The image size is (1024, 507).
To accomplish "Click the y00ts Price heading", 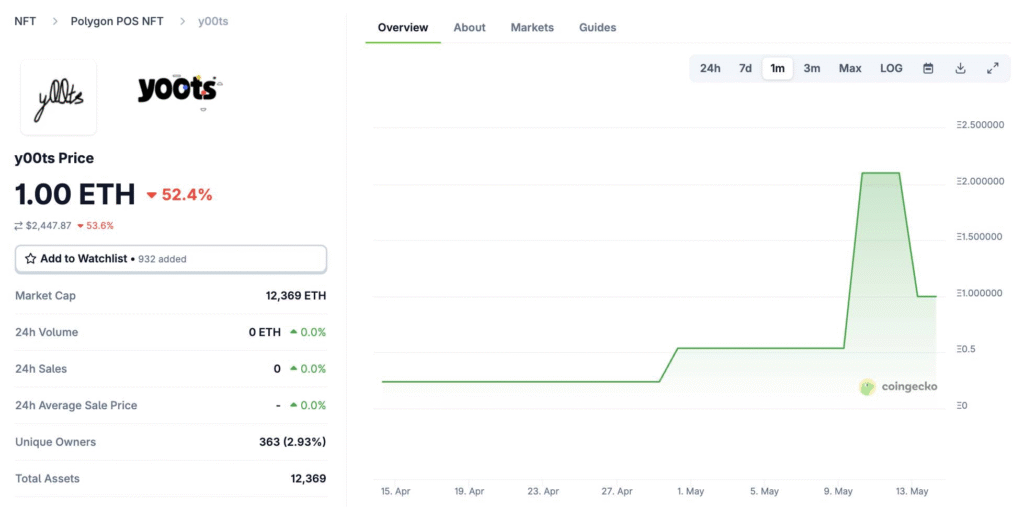I will point(54,158).
